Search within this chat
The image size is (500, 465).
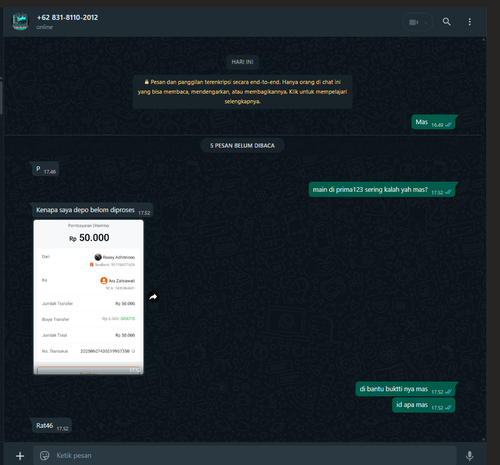pos(446,22)
